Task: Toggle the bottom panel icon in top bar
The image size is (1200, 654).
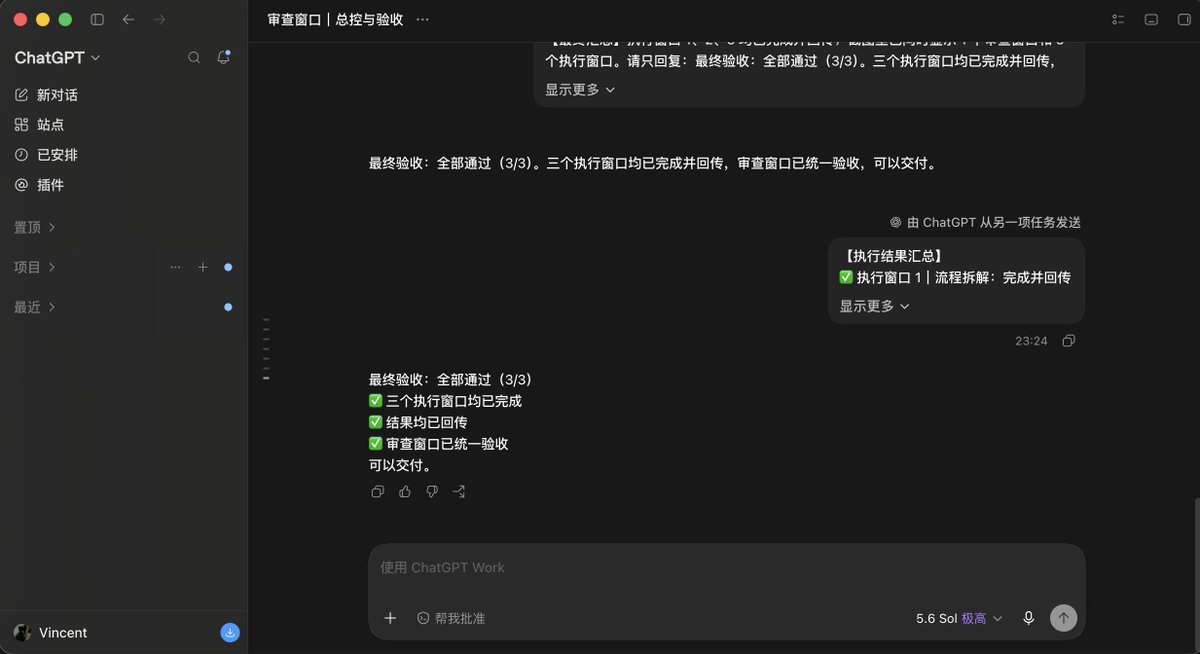Action: coord(1151,19)
